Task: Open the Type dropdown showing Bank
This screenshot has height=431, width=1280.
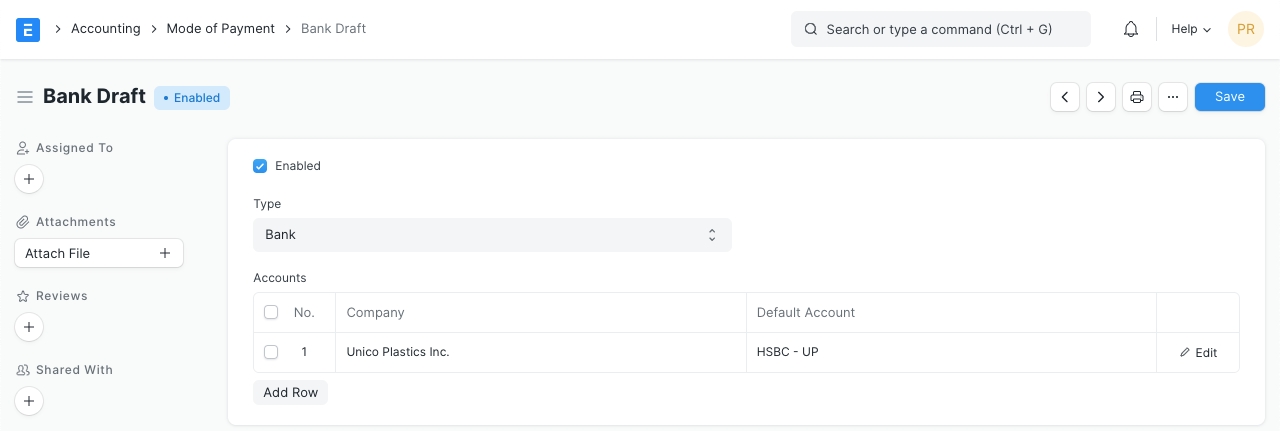Action: pyautogui.click(x=492, y=235)
